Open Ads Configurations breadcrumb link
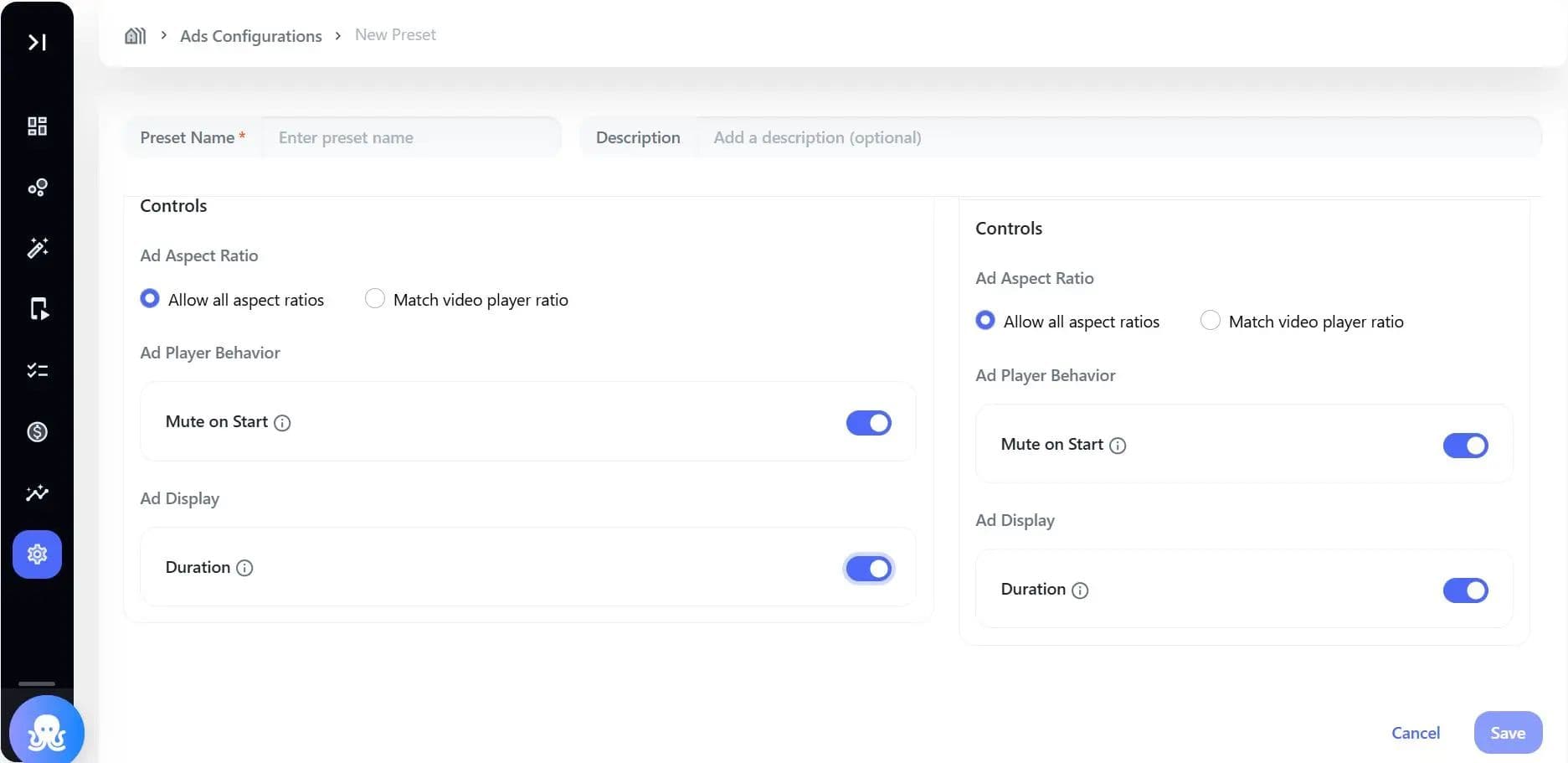1568x763 pixels. coord(250,36)
